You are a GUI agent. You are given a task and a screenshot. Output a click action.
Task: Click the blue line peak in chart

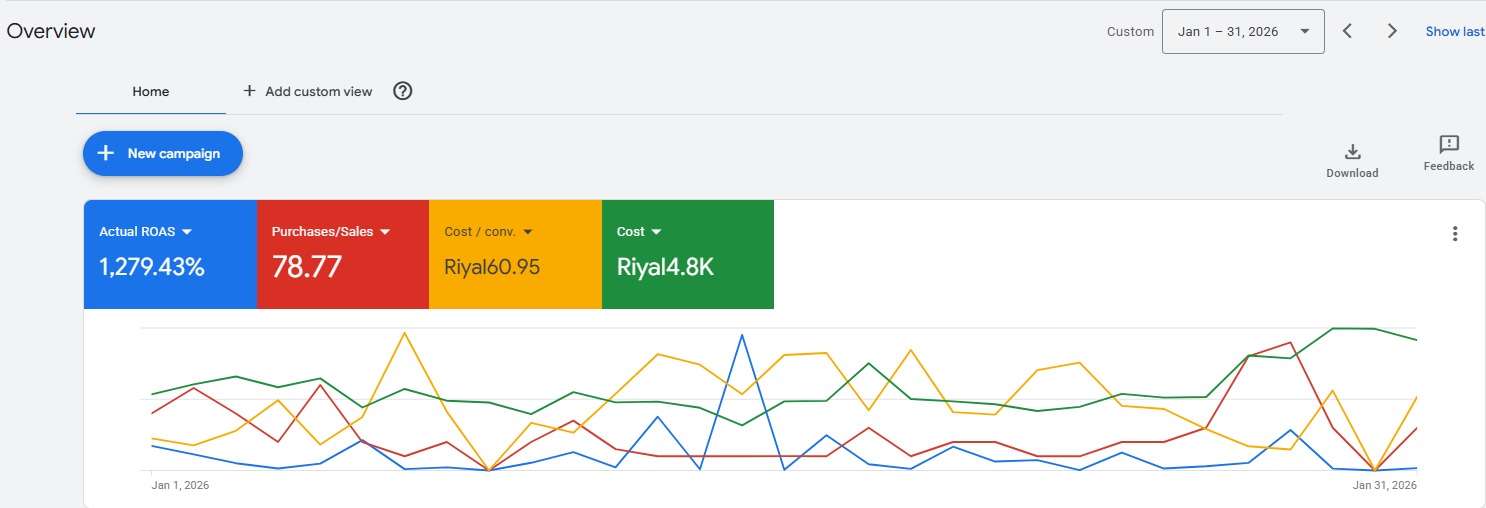pos(741,335)
